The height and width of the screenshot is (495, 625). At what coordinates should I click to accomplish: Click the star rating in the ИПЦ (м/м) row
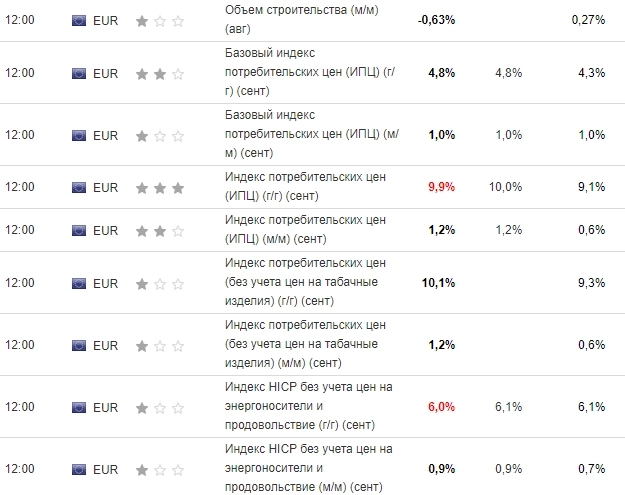(159, 230)
